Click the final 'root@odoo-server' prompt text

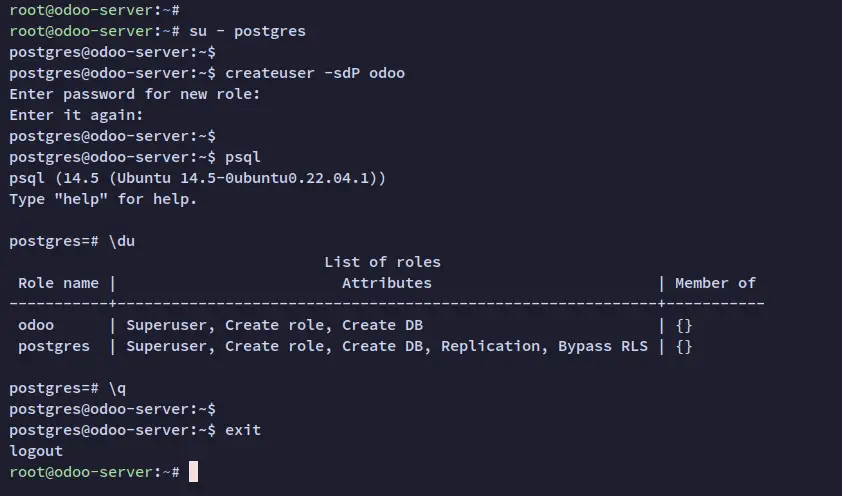pos(81,472)
